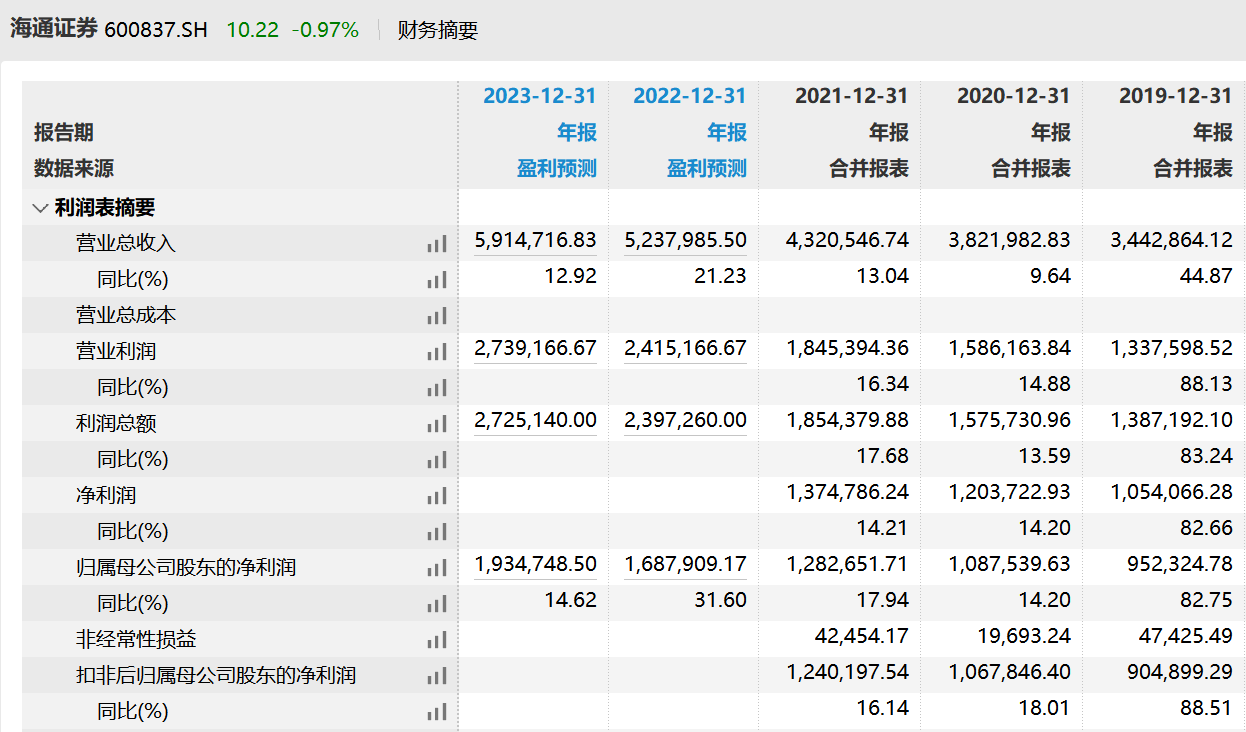Click the chart icon beside 扣非净利润同比
1246x732 pixels.
[437, 710]
